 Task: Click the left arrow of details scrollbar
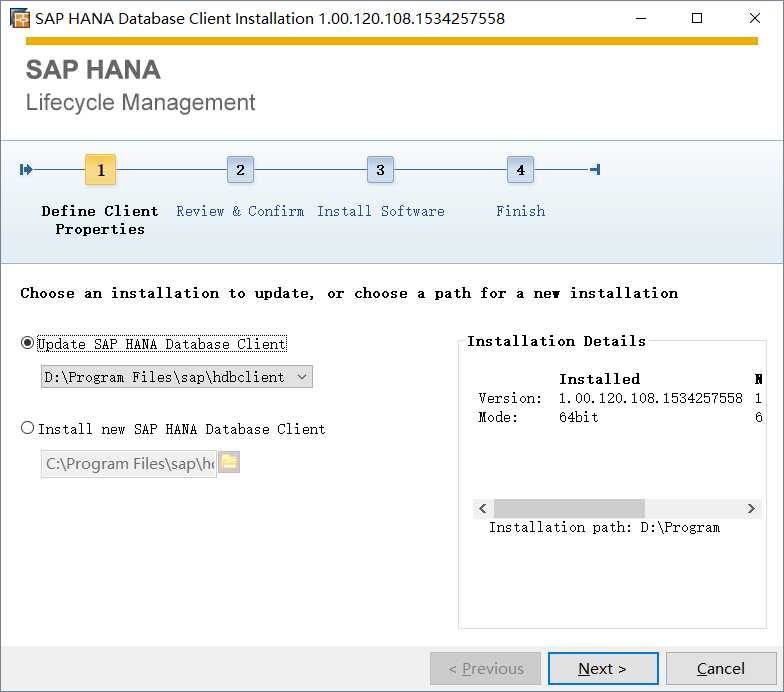point(482,508)
